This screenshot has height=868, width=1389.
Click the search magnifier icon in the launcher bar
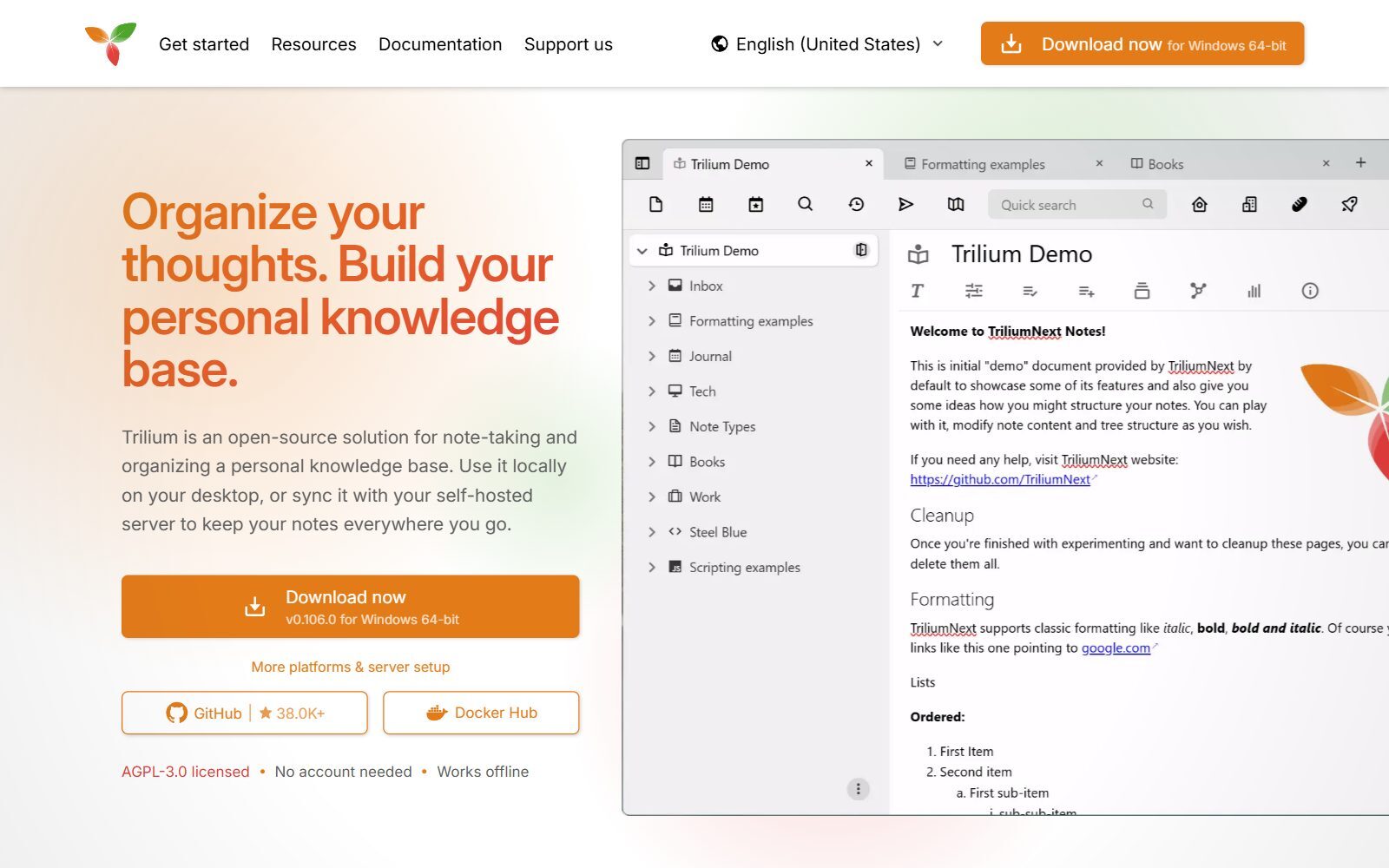pyautogui.click(x=806, y=204)
